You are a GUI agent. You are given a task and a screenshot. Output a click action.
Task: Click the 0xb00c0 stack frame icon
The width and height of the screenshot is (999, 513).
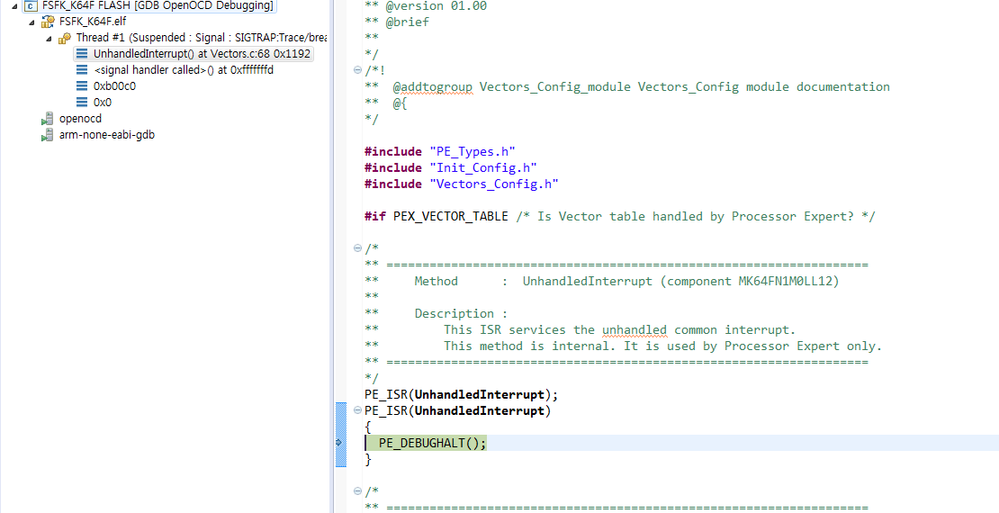(82, 86)
